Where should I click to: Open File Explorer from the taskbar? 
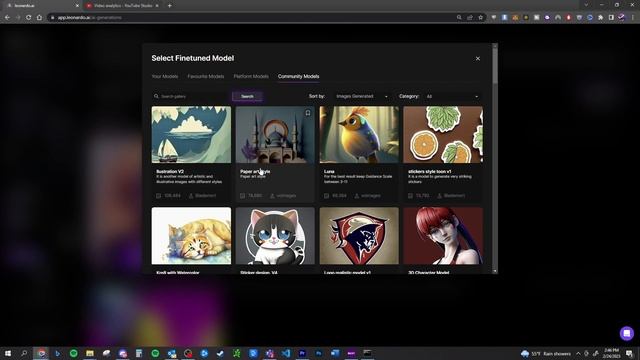coord(90,353)
